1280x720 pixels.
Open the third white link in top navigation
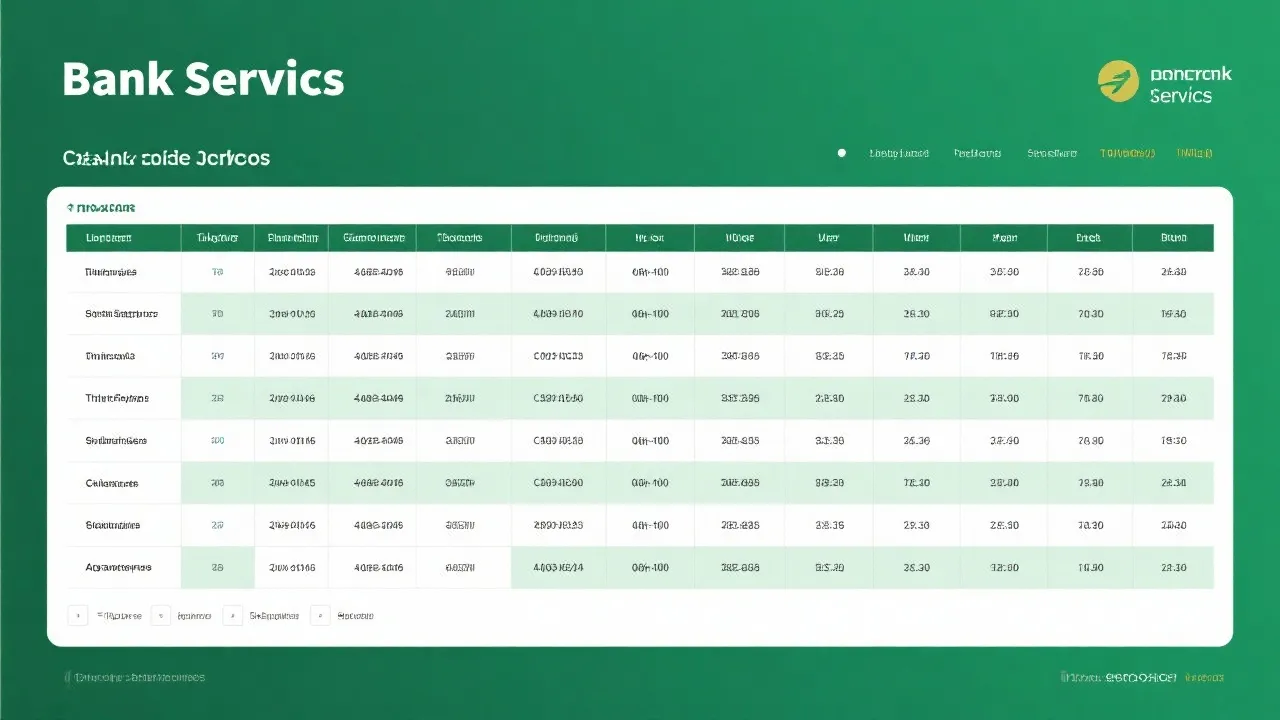[1052, 153]
